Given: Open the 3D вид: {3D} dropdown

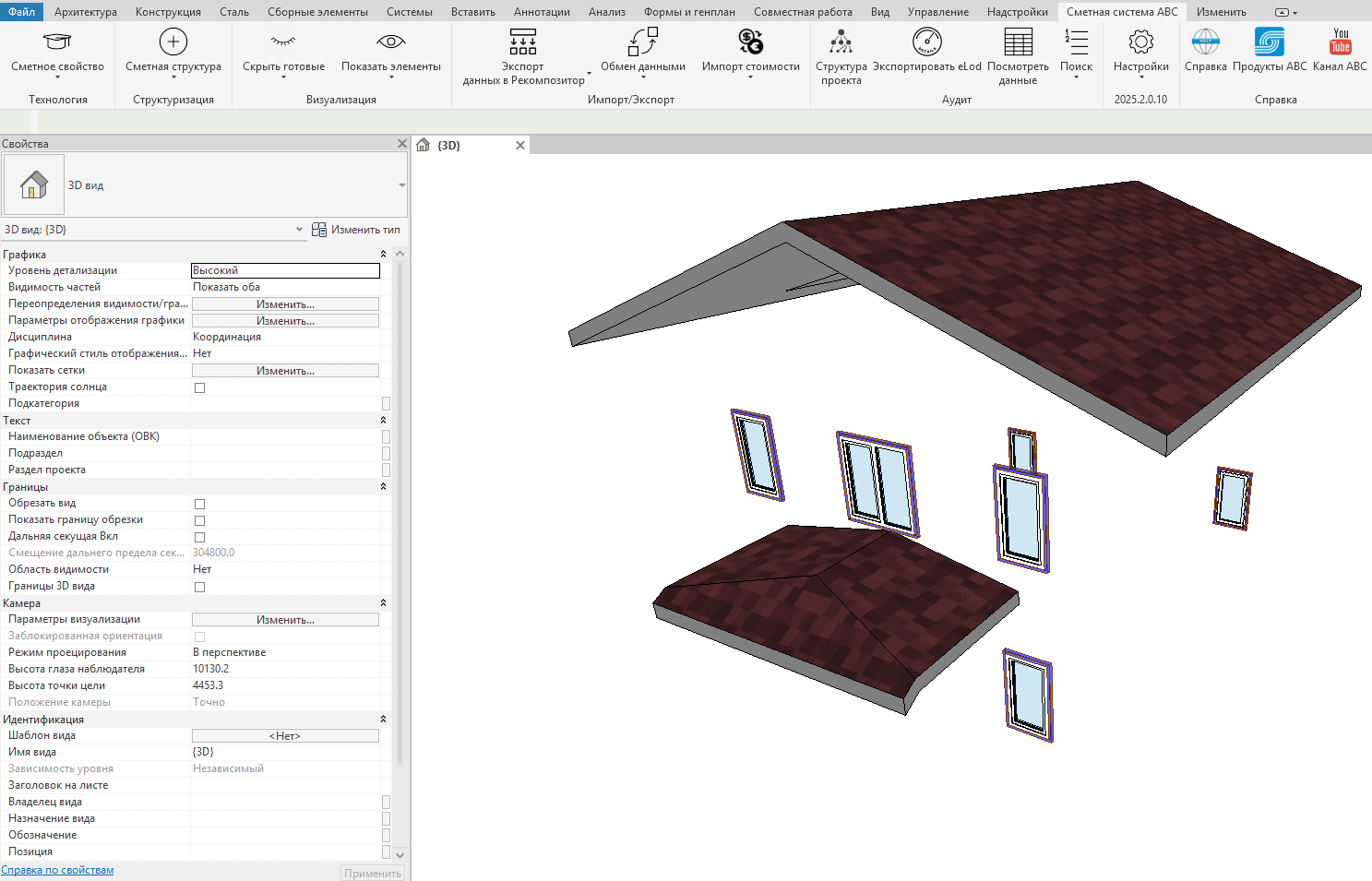Looking at the screenshot, I should [153, 230].
